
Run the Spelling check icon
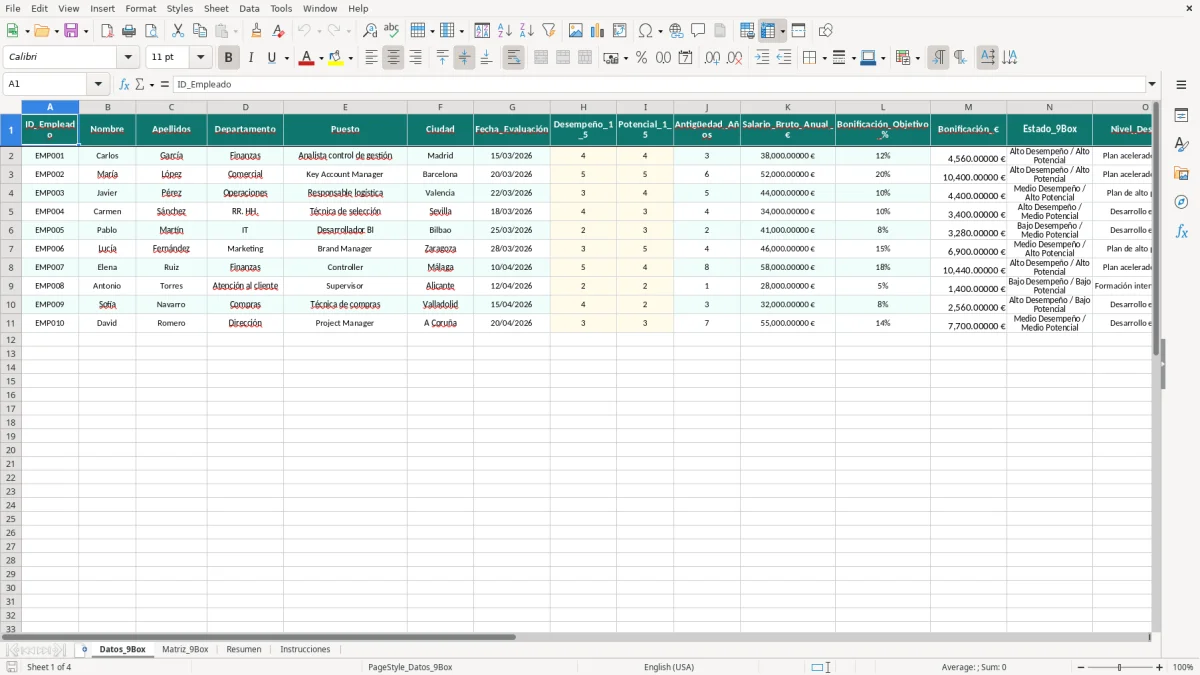[392, 31]
